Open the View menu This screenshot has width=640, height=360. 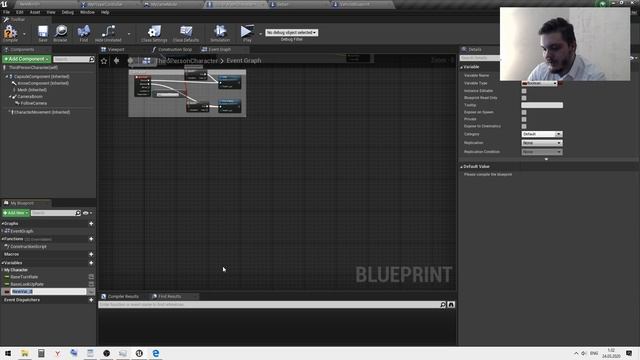pyautogui.click(x=51, y=12)
